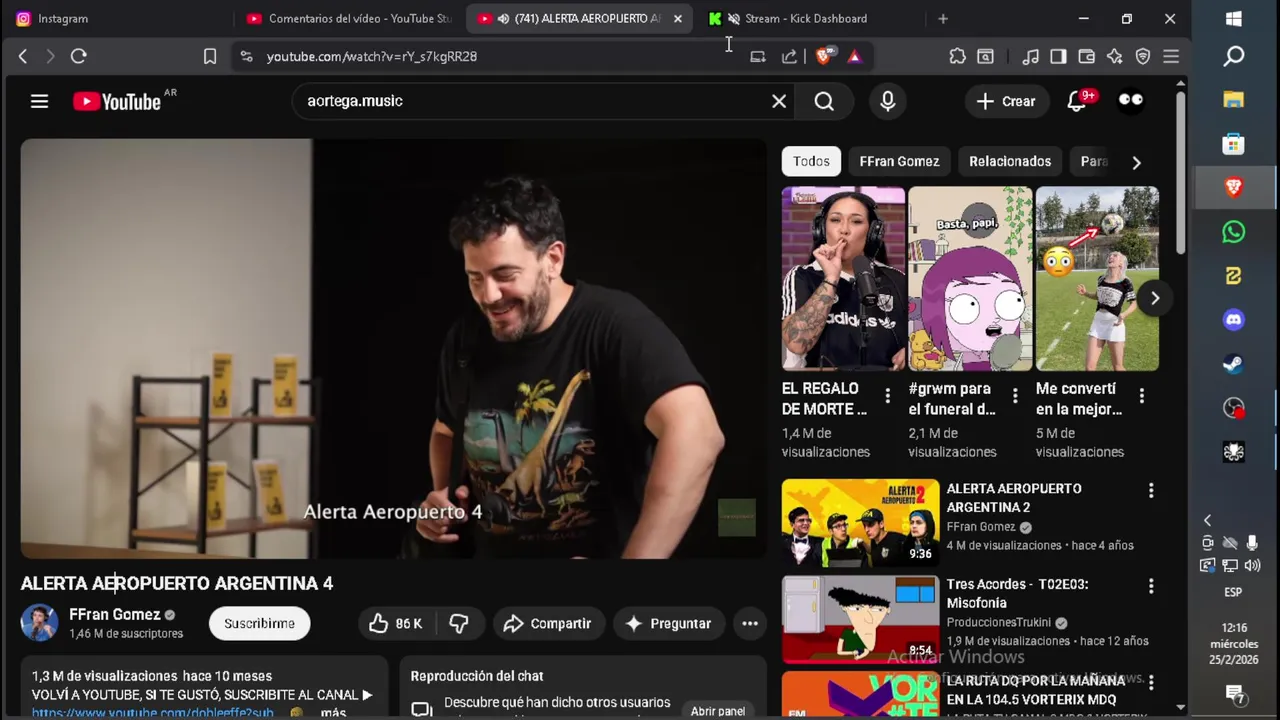Start voice search with the microphone
This screenshot has width=1280, height=720.
tap(887, 101)
